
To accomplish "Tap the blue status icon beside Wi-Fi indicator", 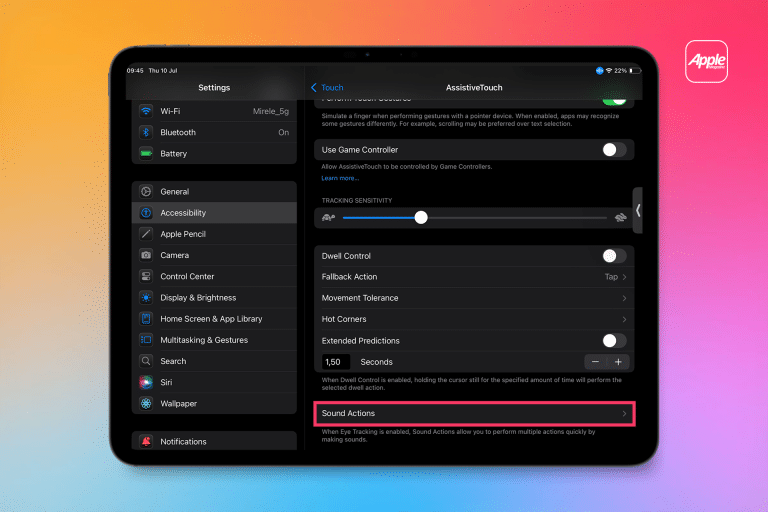I will coord(599,71).
